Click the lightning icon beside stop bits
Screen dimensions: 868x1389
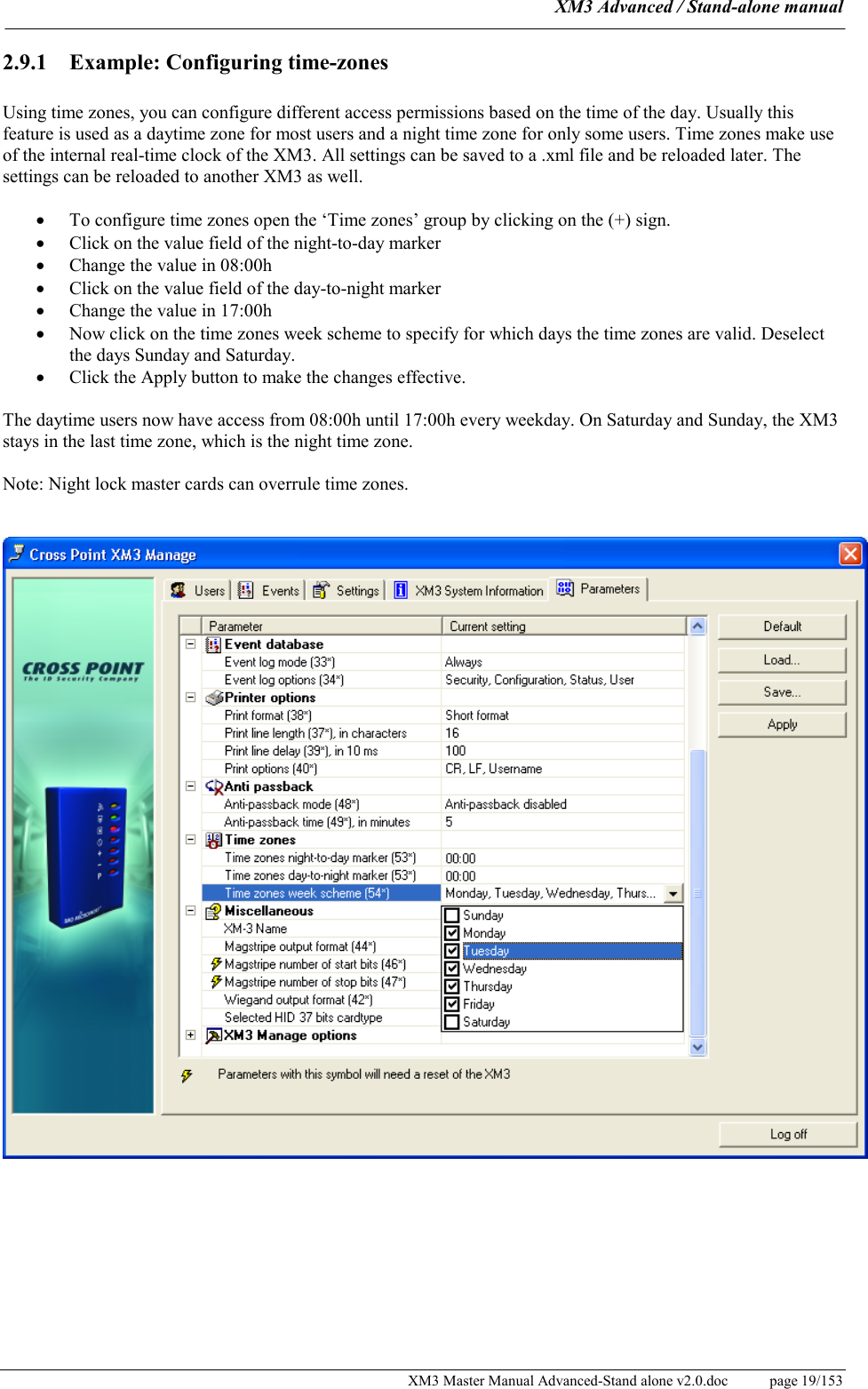point(216,982)
